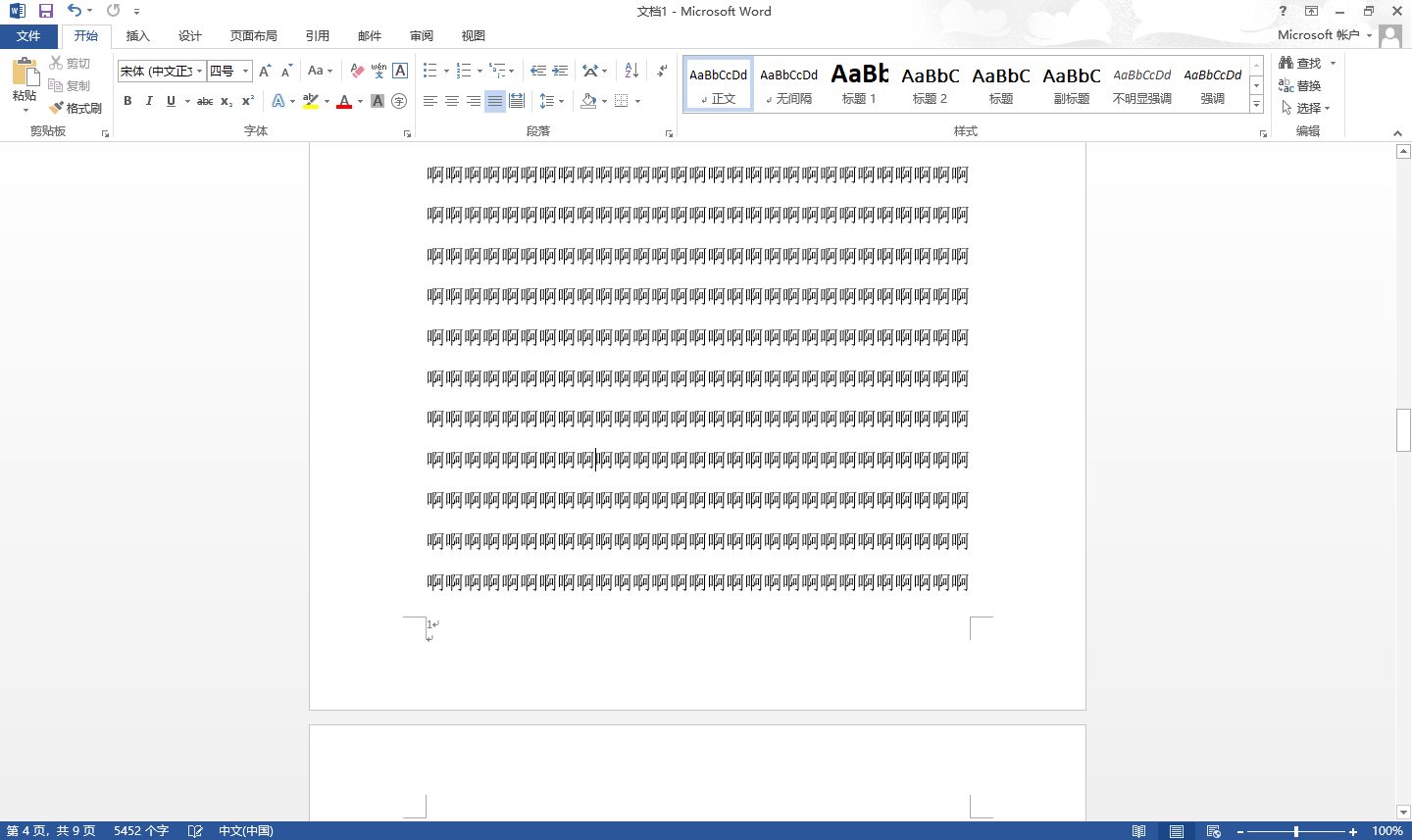Screen dimensions: 1412x840
Task: Toggle Bold formatting
Action: 127,101
